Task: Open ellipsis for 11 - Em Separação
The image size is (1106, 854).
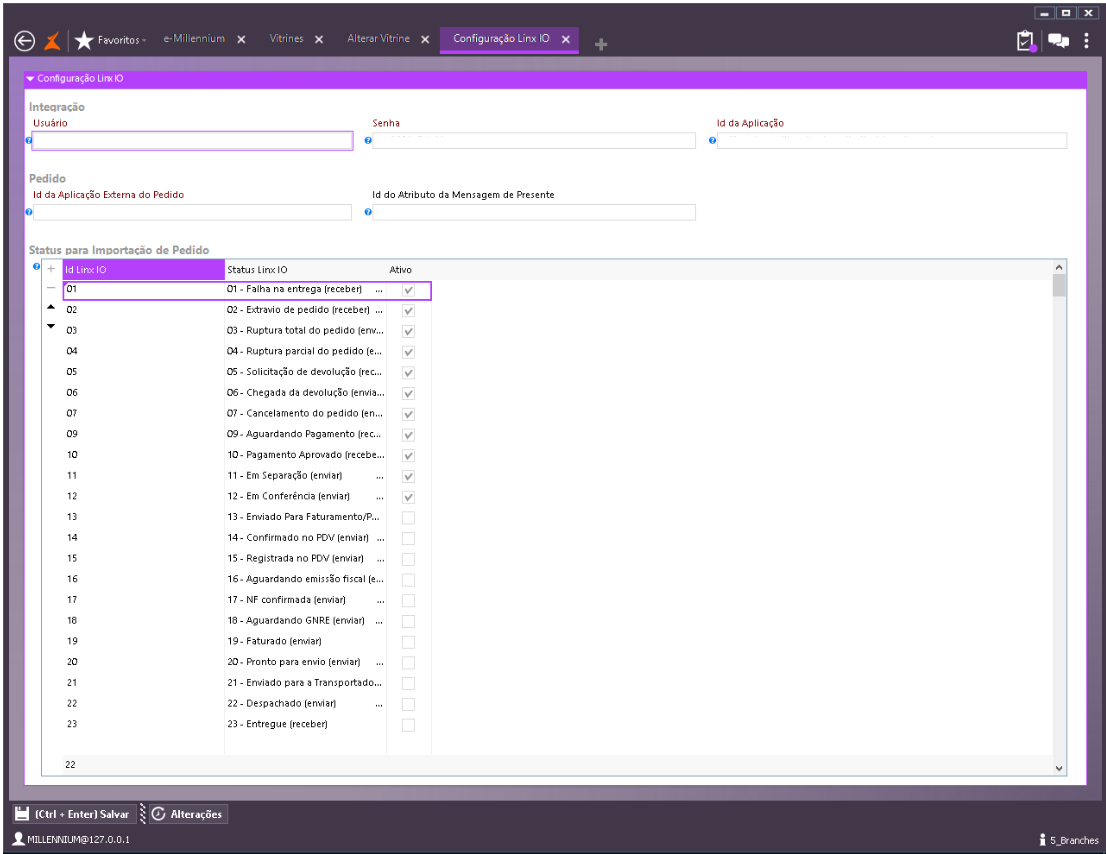Action: coord(379,477)
